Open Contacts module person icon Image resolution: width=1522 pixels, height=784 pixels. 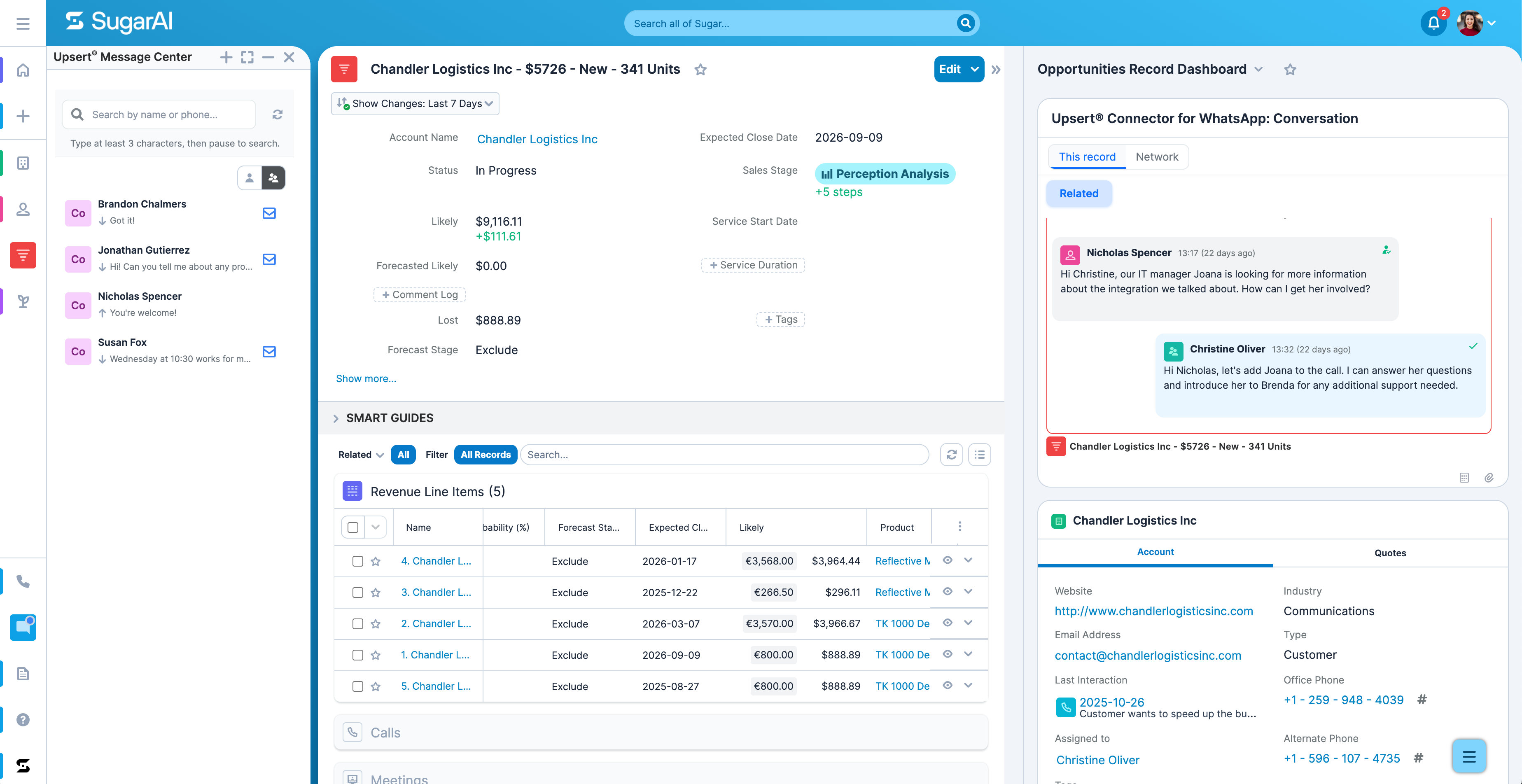[23, 209]
